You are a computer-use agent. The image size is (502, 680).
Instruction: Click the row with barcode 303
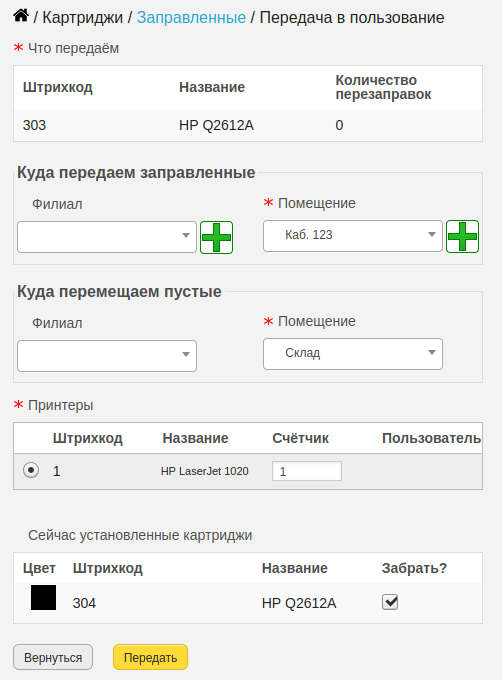pos(248,125)
